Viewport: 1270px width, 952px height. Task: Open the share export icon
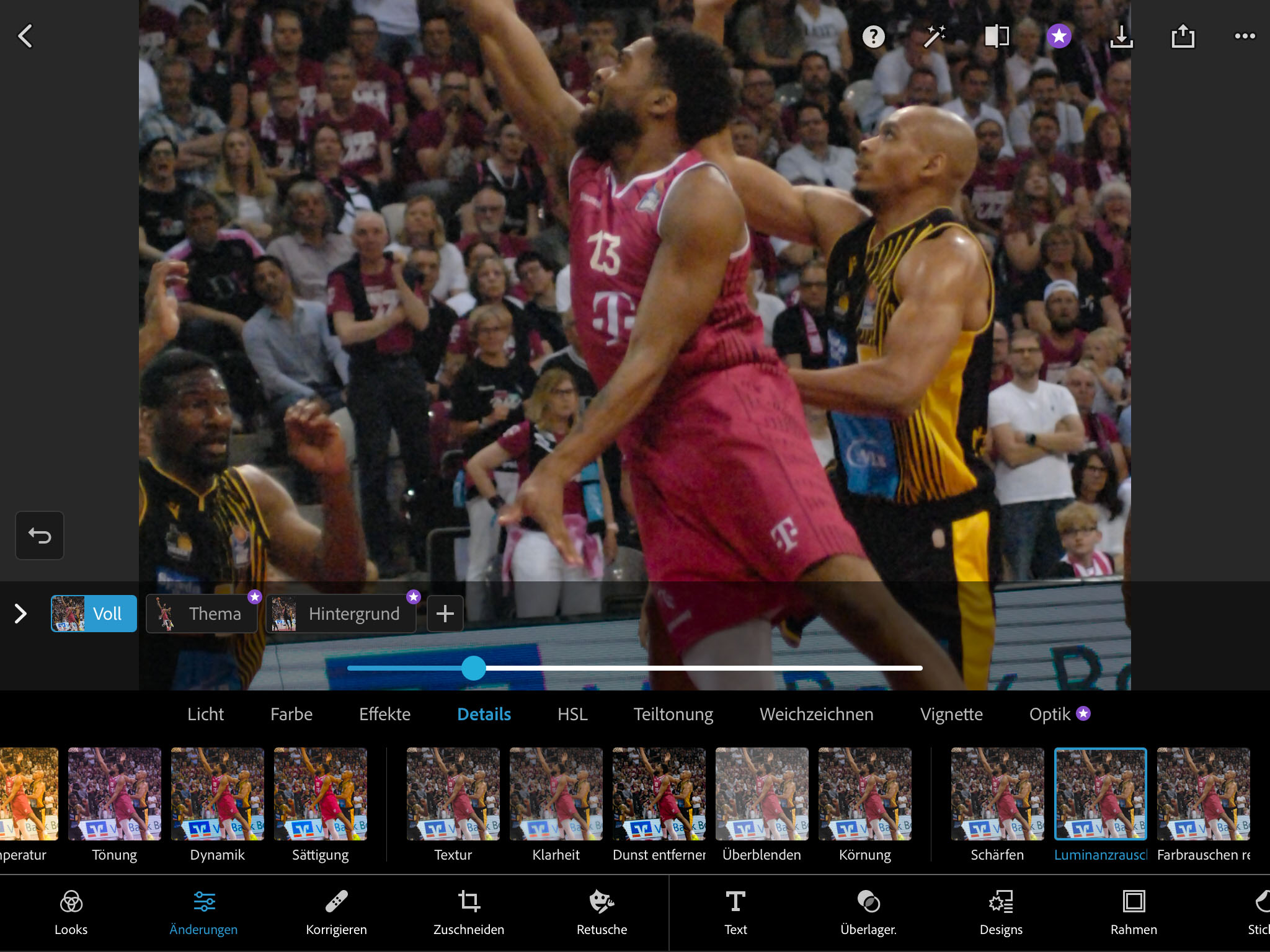(1183, 37)
